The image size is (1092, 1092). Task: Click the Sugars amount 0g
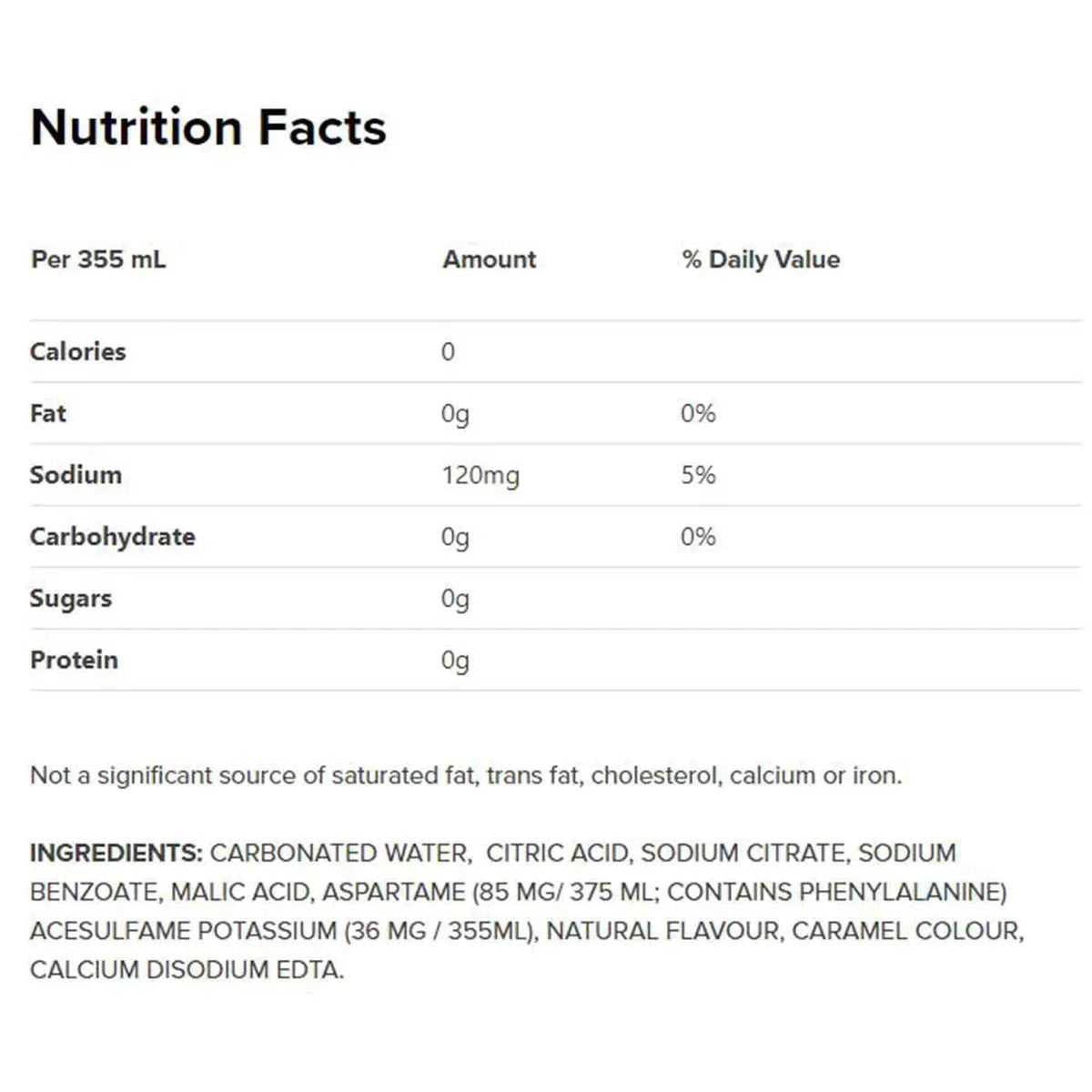455,599
